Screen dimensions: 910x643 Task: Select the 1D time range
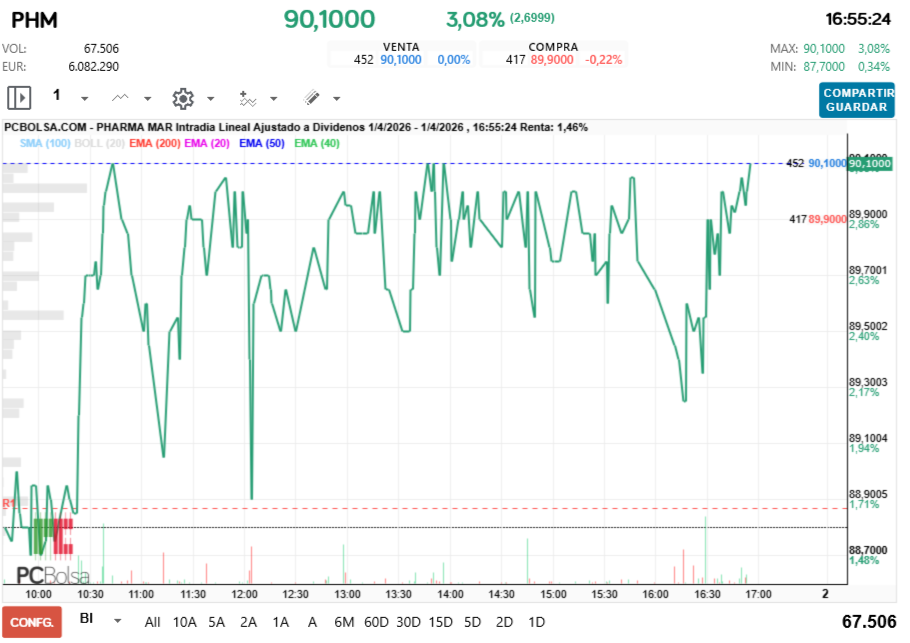tap(536, 622)
